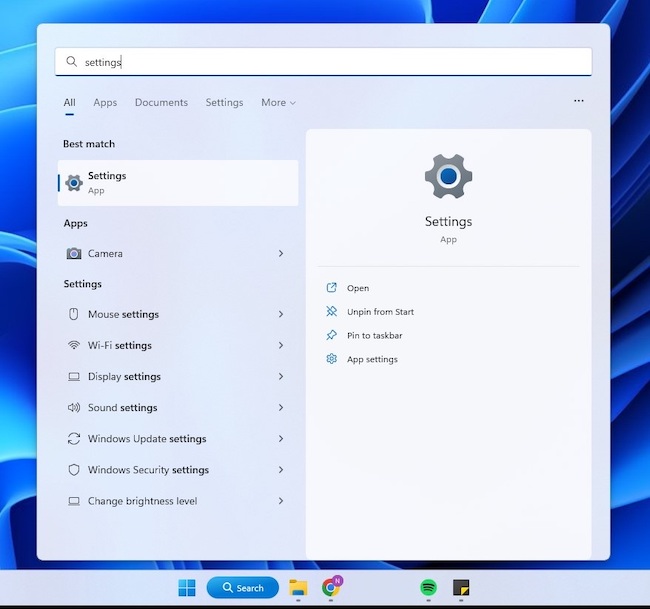Click the mouse icon next to Mouse settings
Screen dimensions: 650x609
pyautogui.click(x=73, y=314)
